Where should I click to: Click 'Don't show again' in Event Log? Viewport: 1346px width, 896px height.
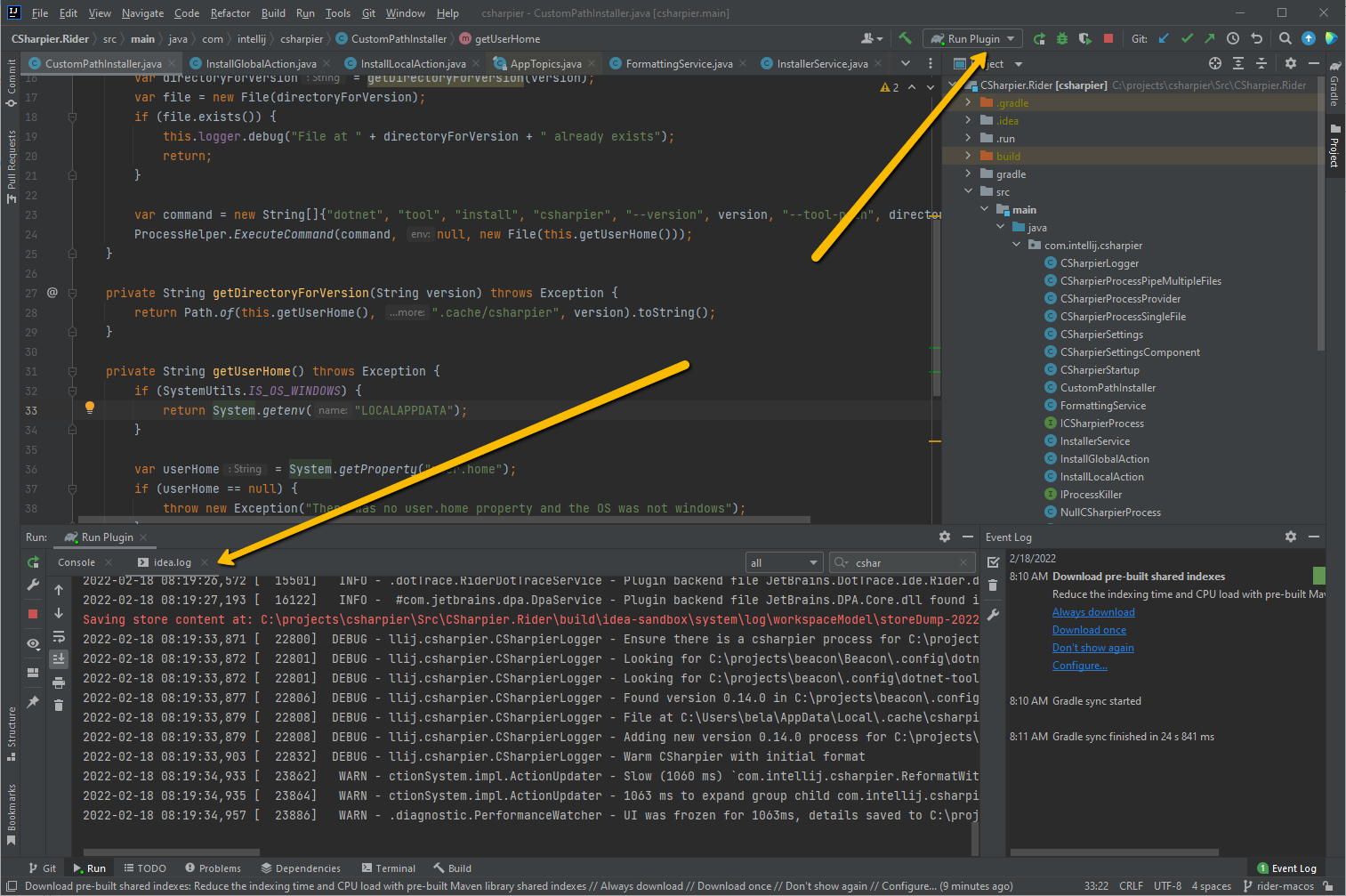(1092, 648)
